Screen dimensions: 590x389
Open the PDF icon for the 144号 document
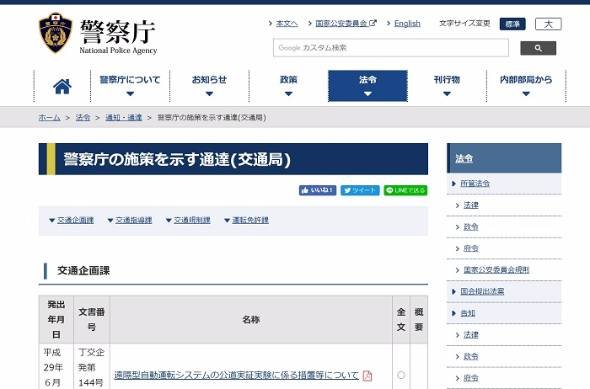click(x=367, y=375)
